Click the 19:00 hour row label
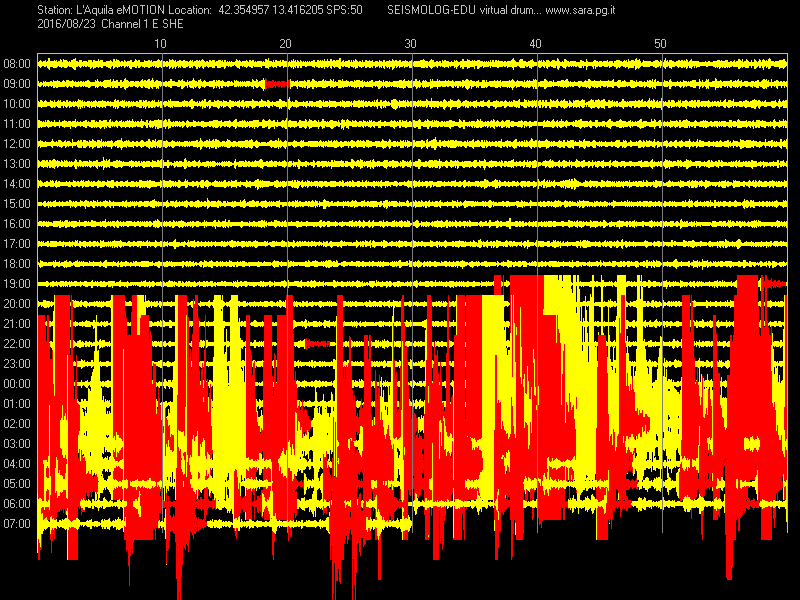Screen dimensions: 800x600 tap(17, 284)
